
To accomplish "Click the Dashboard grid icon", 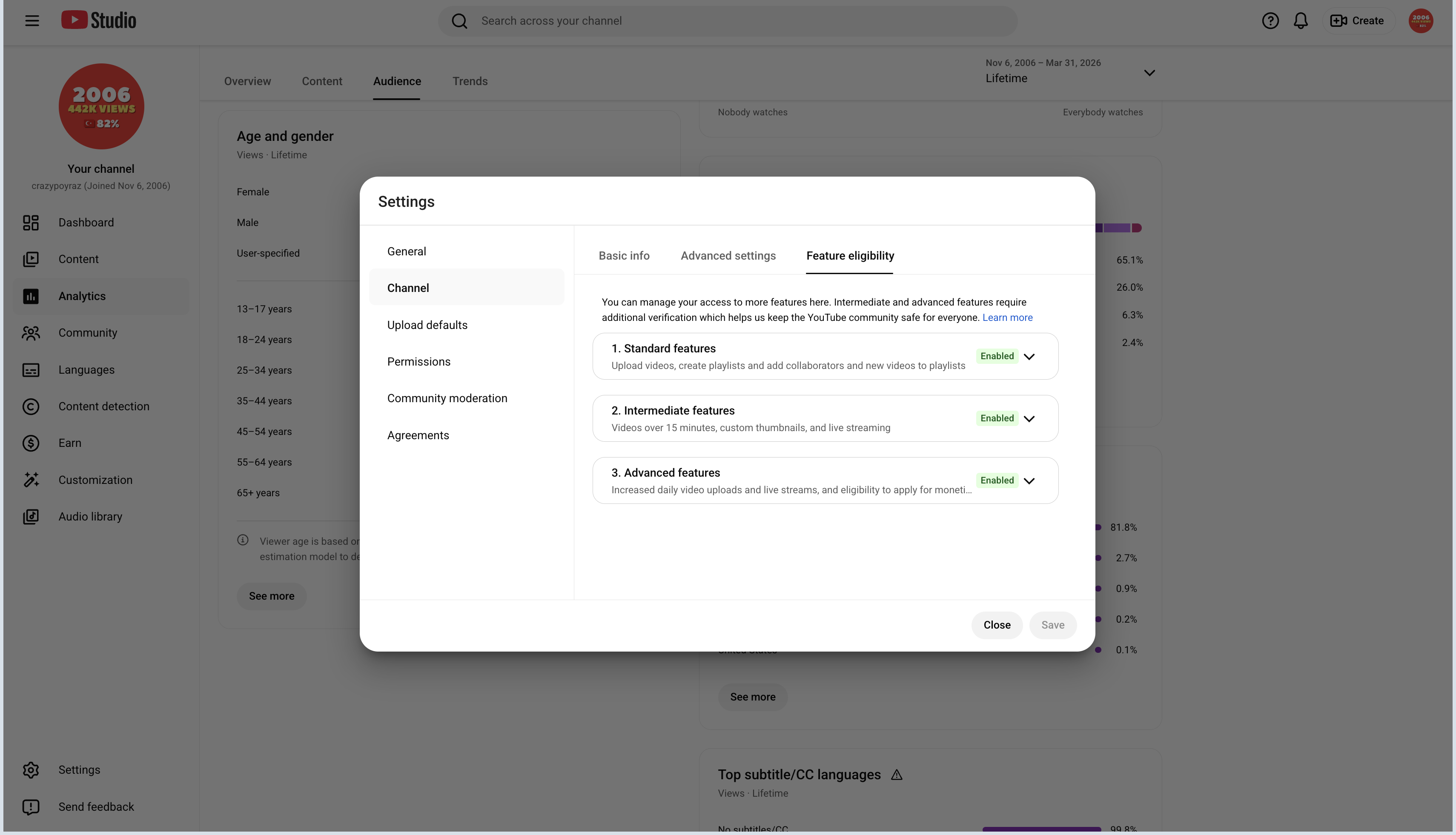I will click(x=31, y=223).
